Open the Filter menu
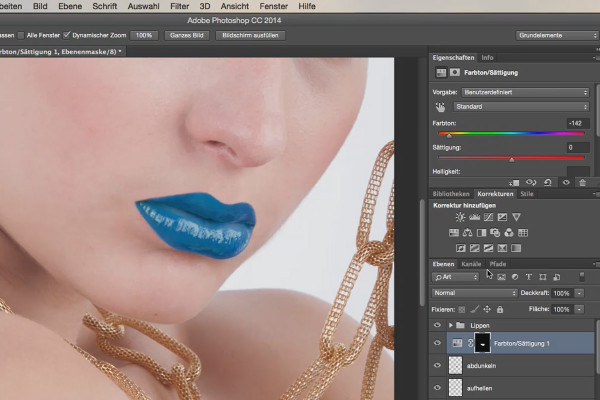600x400 pixels. (x=179, y=6)
